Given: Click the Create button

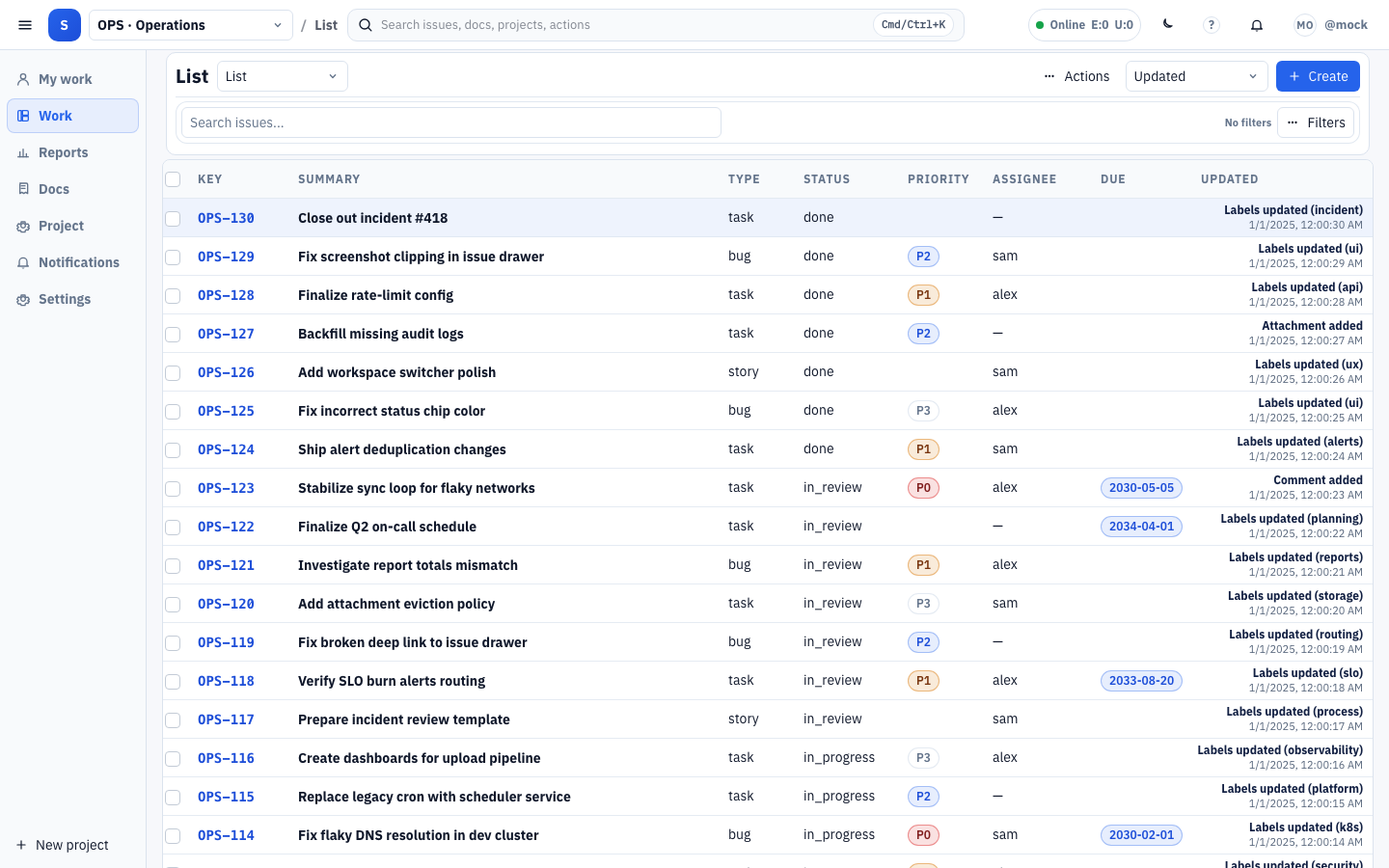Looking at the screenshot, I should click(1318, 76).
